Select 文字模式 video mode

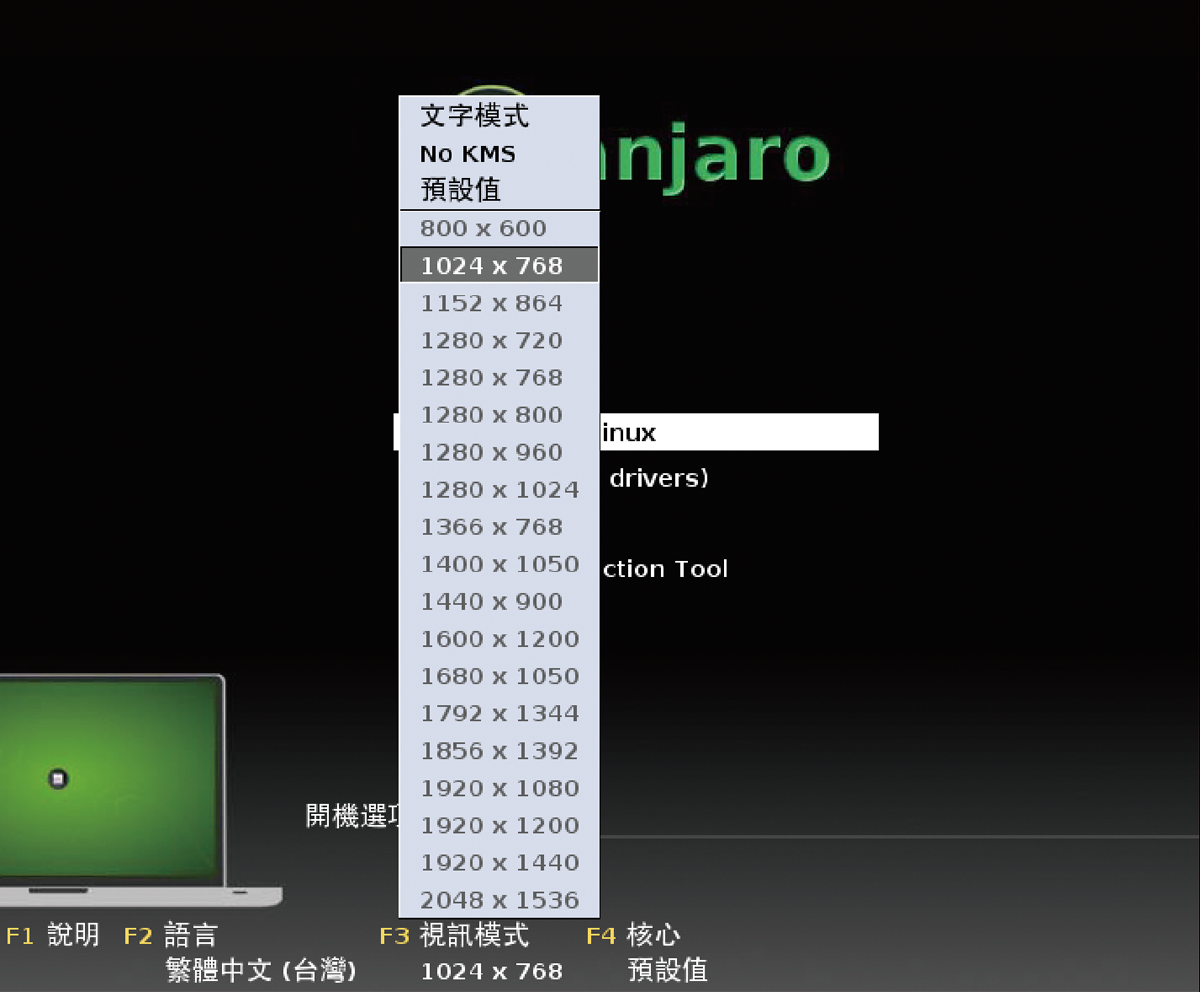(x=499, y=116)
